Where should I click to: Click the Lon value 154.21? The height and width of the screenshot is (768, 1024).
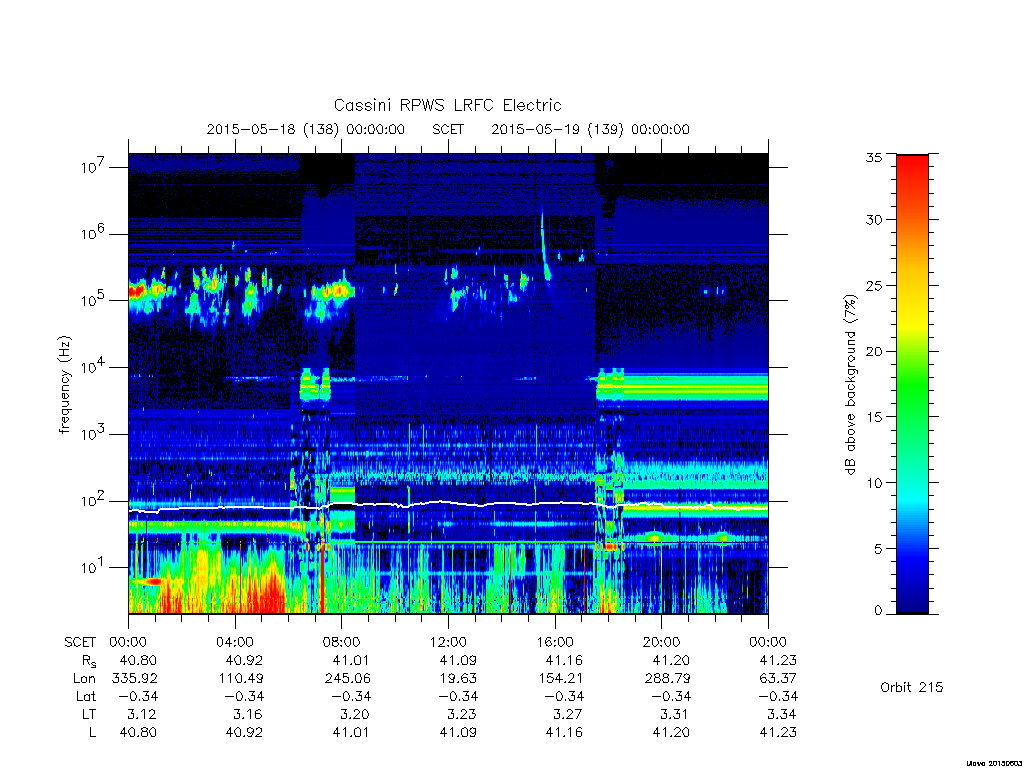(562, 678)
